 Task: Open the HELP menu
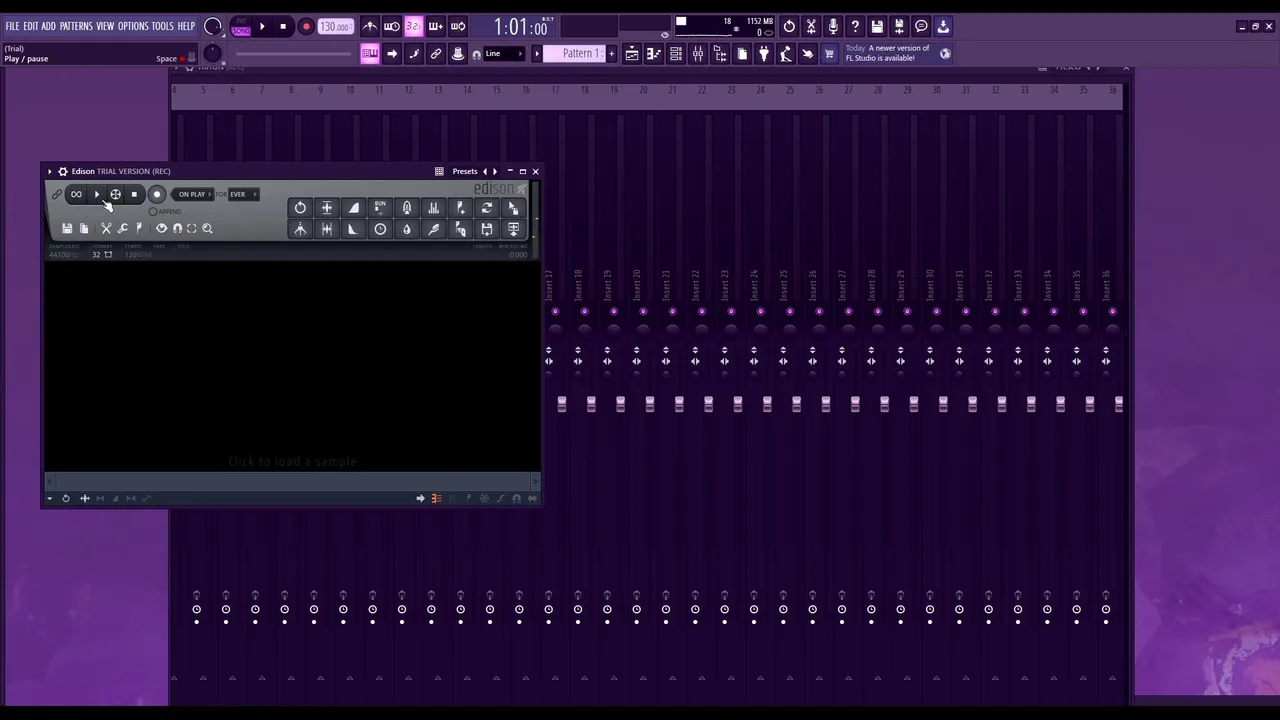point(186,26)
